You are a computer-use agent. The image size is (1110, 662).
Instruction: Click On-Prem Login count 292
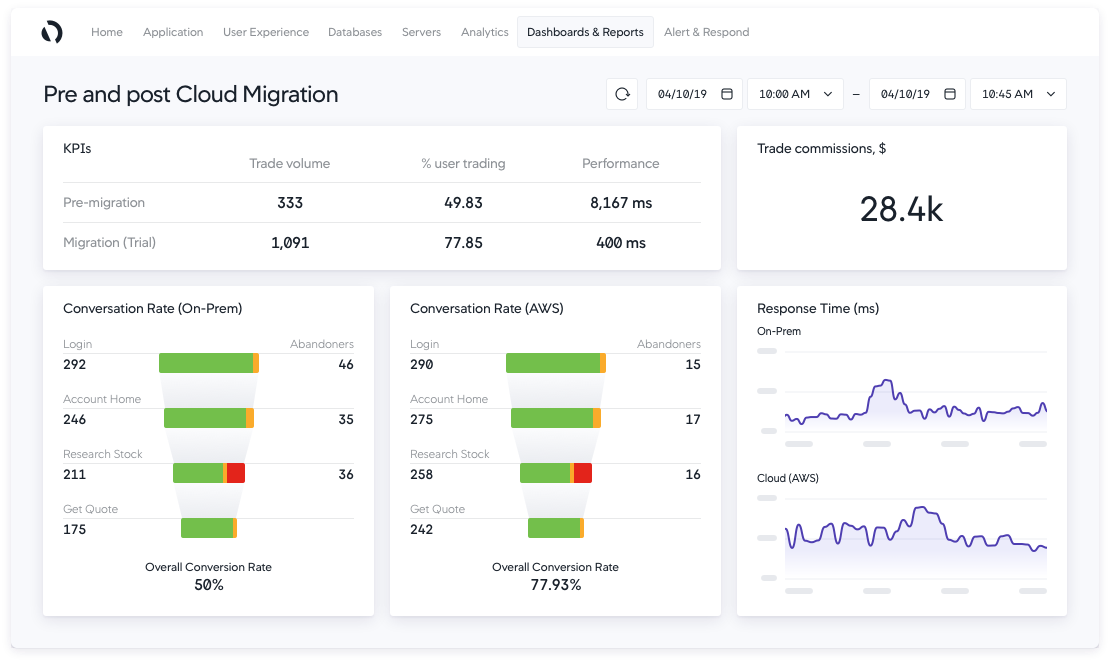pyautogui.click(x=74, y=365)
